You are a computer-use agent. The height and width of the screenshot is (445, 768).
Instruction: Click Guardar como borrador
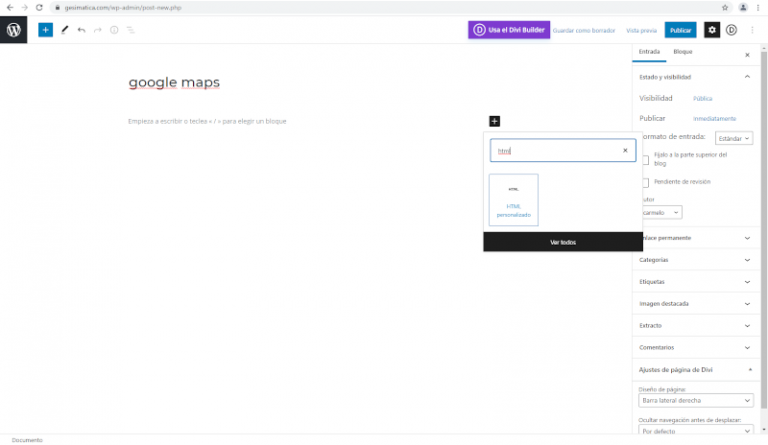pos(584,30)
